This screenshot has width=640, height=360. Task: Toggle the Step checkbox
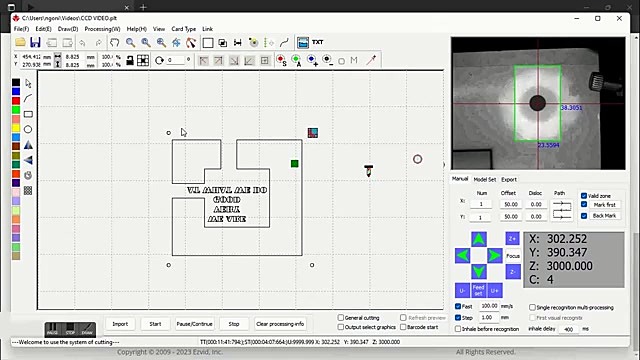[x=458, y=318]
